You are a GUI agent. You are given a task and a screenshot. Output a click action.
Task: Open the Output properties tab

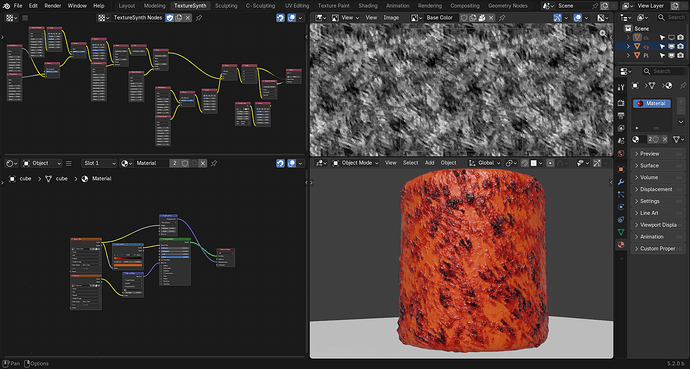pyautogui.click(x=621, y=116)
